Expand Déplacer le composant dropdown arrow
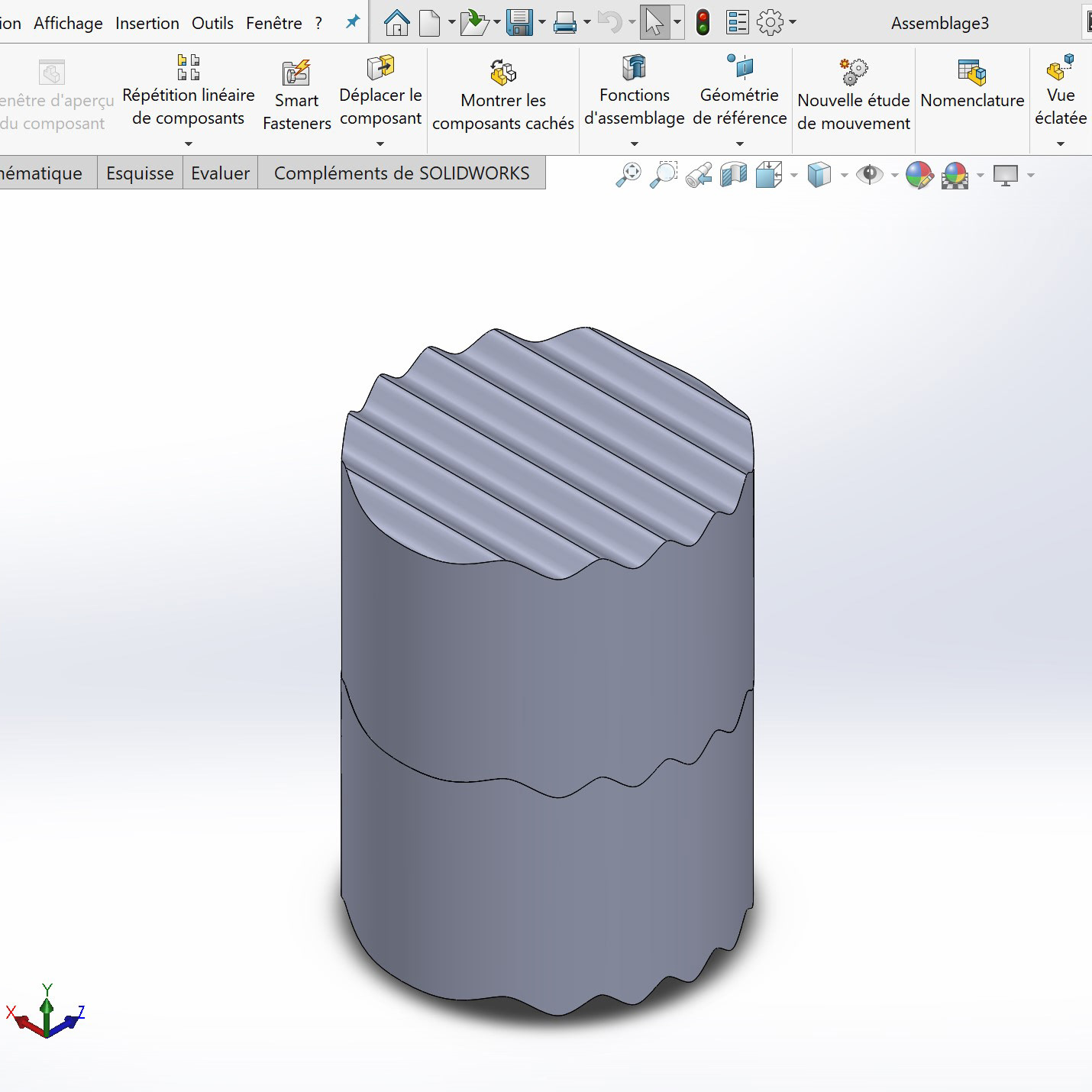 (x=380, y=144)
